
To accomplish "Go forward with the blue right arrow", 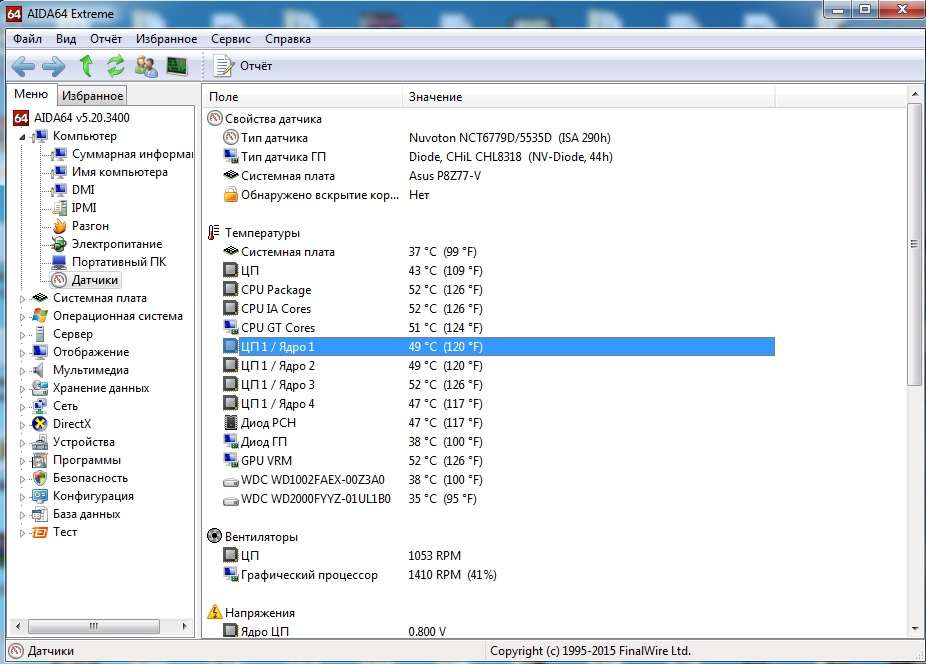I will [53, 66].
